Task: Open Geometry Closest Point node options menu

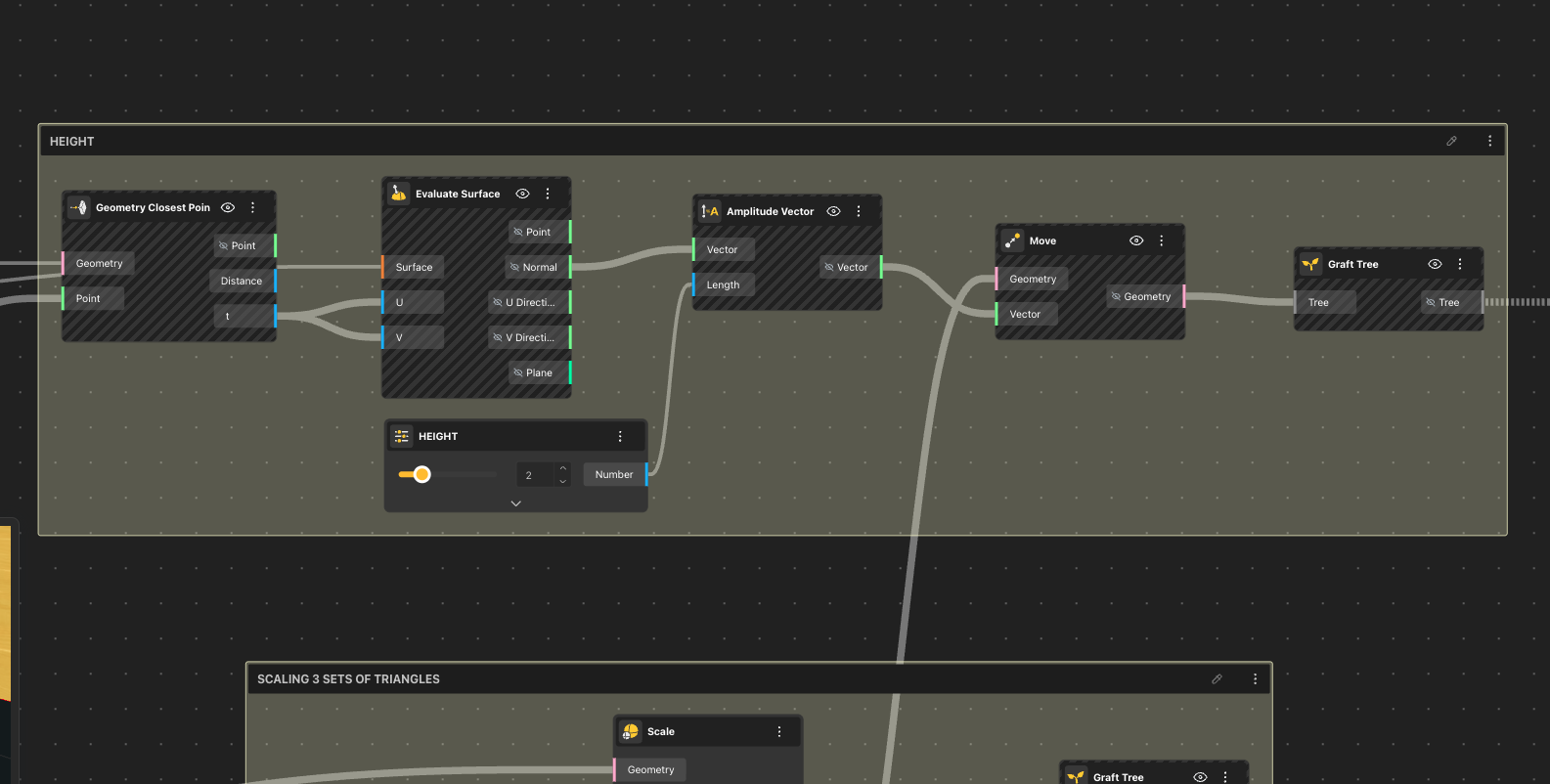Action: [253, 207]
